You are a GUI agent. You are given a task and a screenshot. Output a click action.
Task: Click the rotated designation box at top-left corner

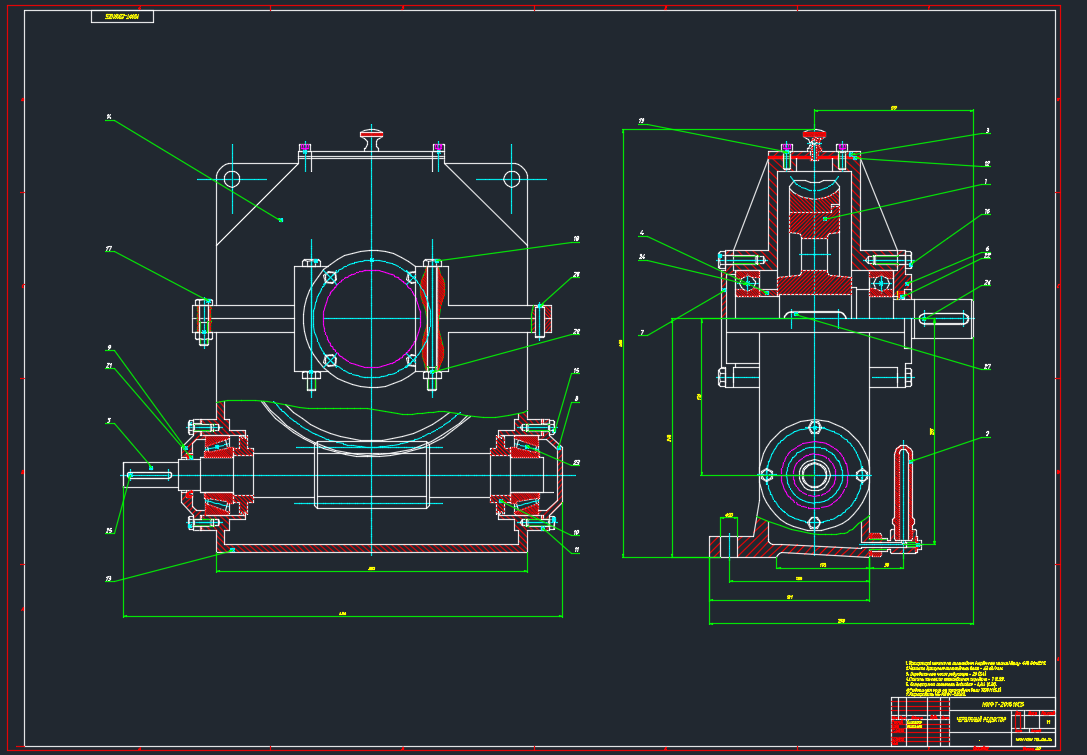pyautogui.click(x=122, y=17)
